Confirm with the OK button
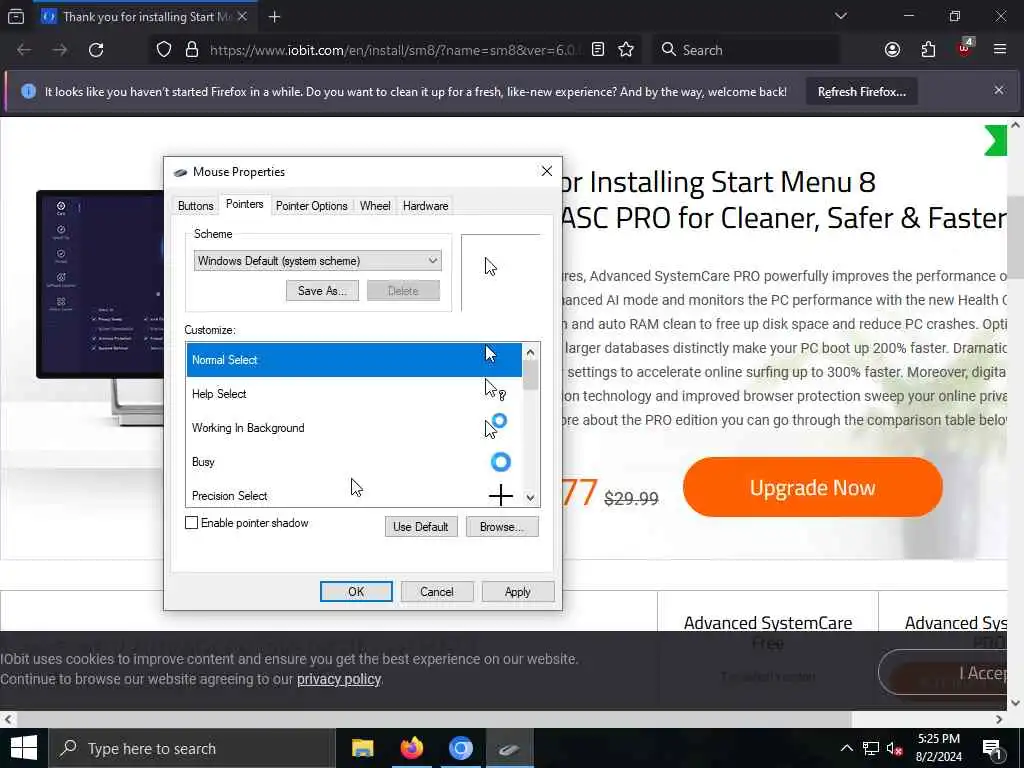The width and height of the screenshot is (1024, 768). (356, 592)
